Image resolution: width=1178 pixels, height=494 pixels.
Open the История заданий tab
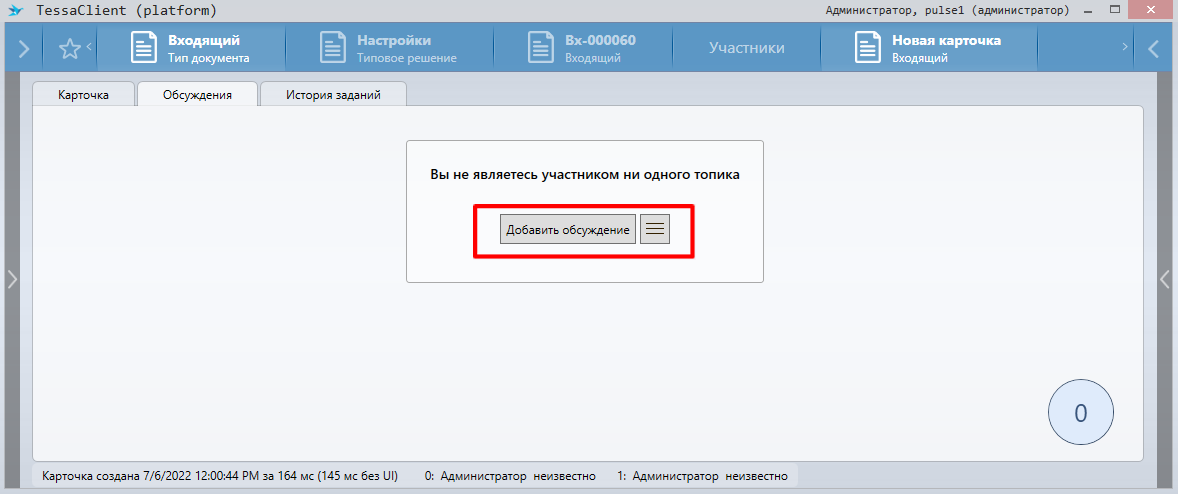[332, 95]
